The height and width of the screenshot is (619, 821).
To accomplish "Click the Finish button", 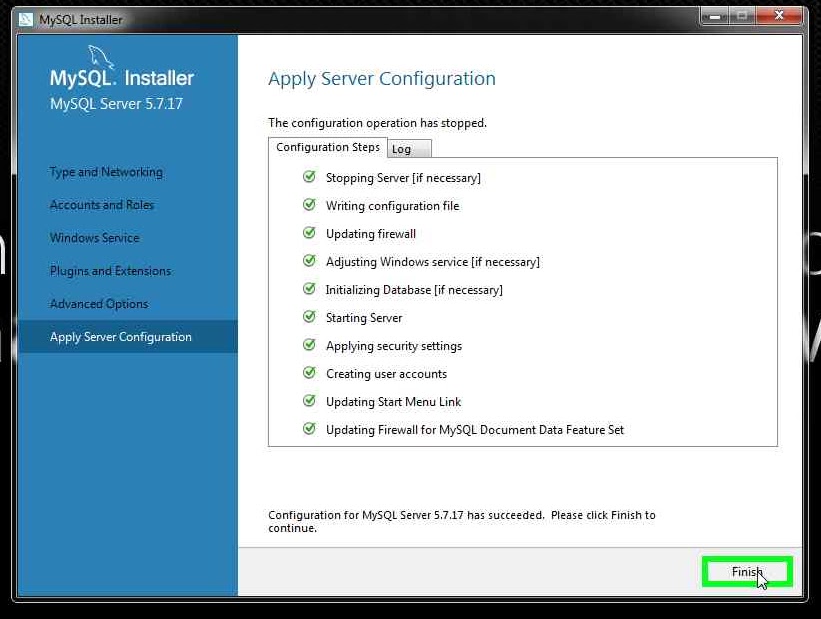I will tap(747, 571).
